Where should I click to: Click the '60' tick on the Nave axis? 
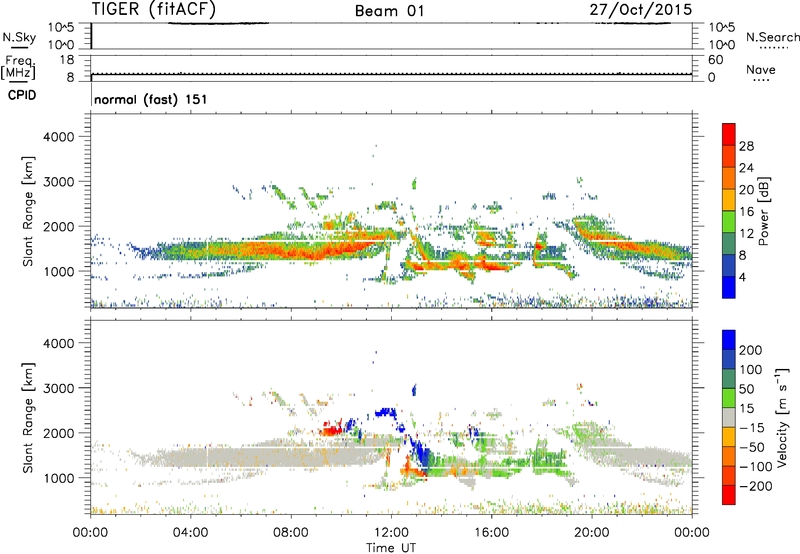715,60
